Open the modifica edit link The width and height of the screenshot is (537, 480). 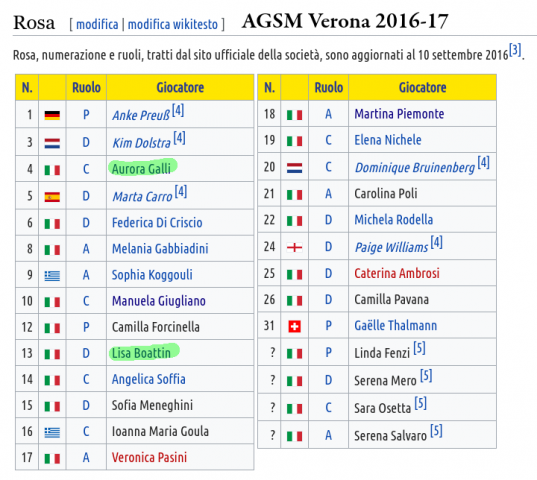[97, 25]
